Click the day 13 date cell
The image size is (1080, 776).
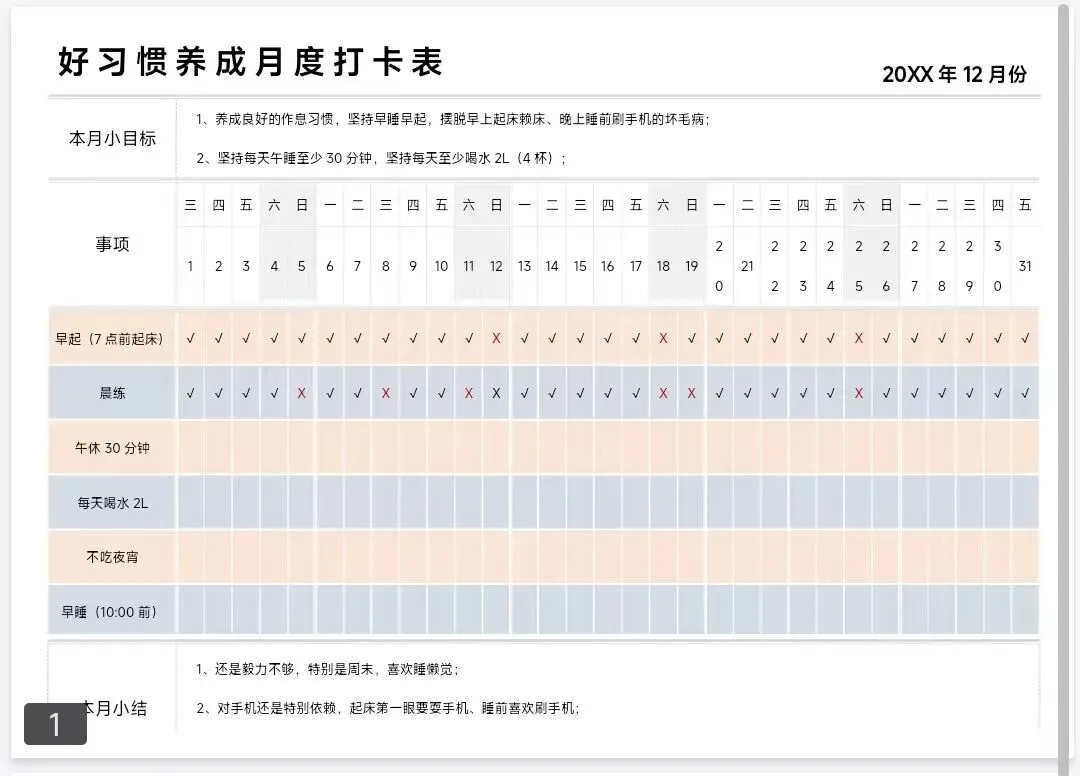pos(524,266)
